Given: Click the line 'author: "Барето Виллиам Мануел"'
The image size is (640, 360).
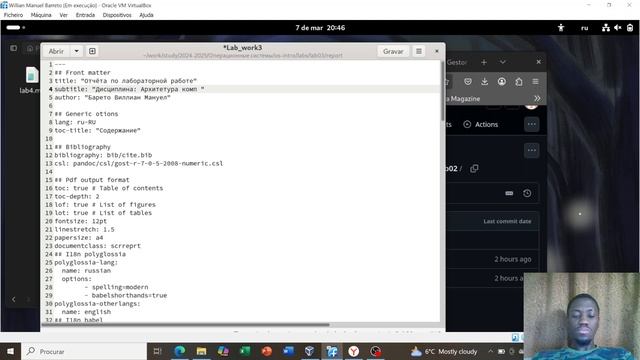Looking at the screenshot, I should [112, 98].
